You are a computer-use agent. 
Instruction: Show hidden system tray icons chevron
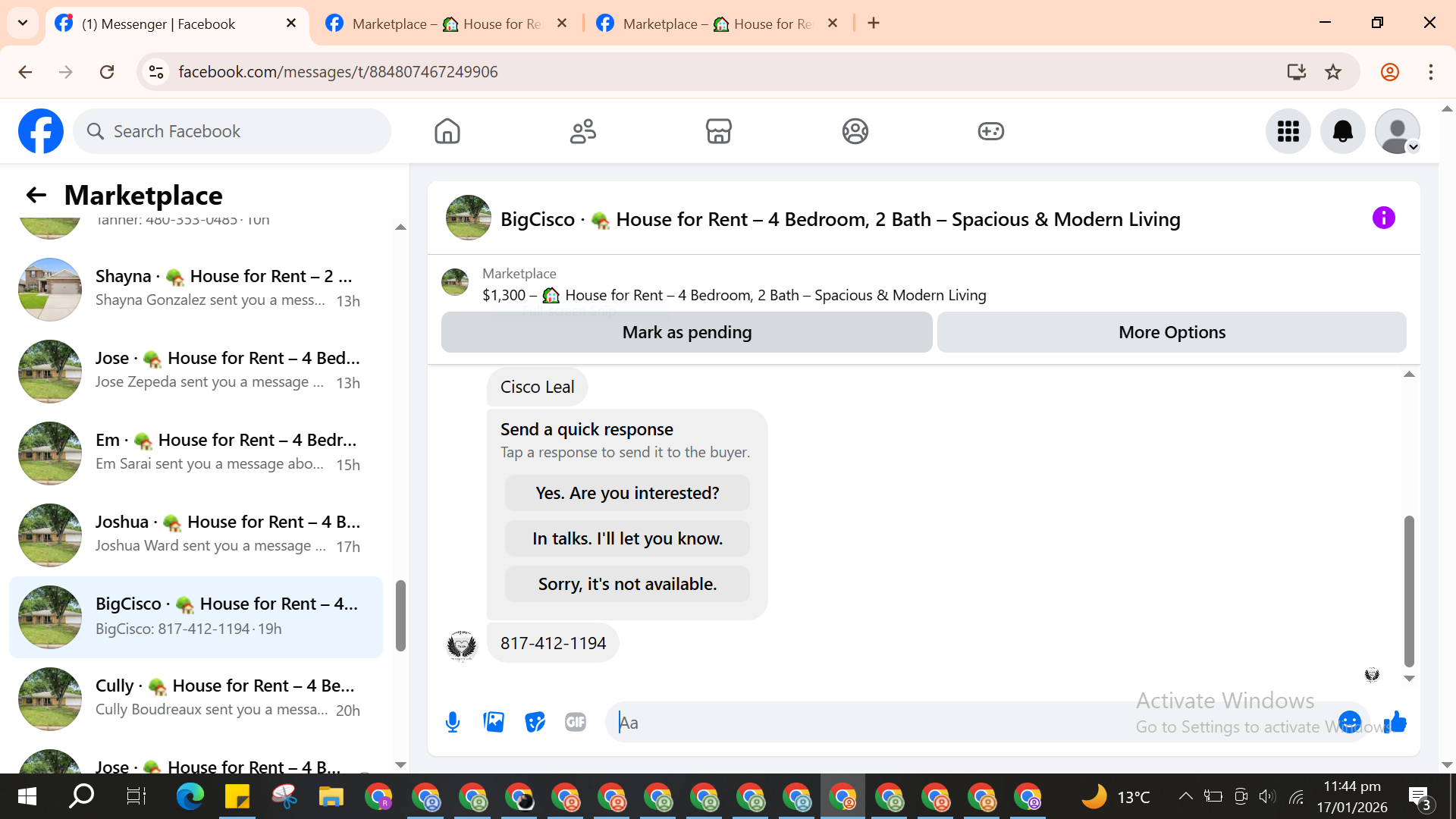tap(1185, 796)
